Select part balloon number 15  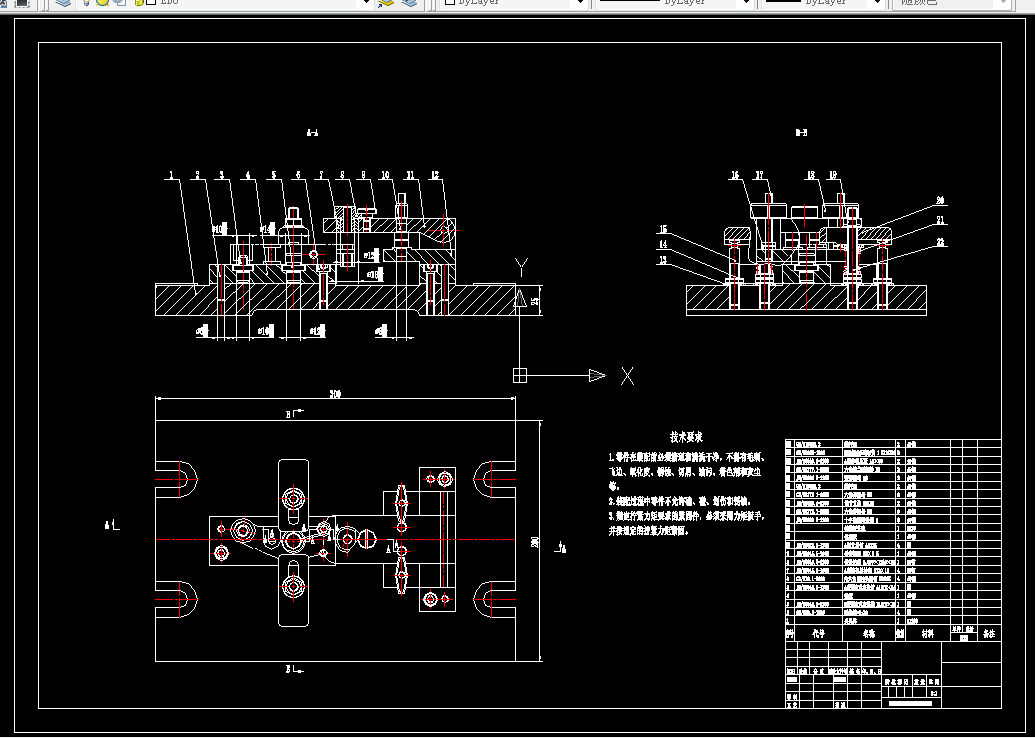point(663,230)
